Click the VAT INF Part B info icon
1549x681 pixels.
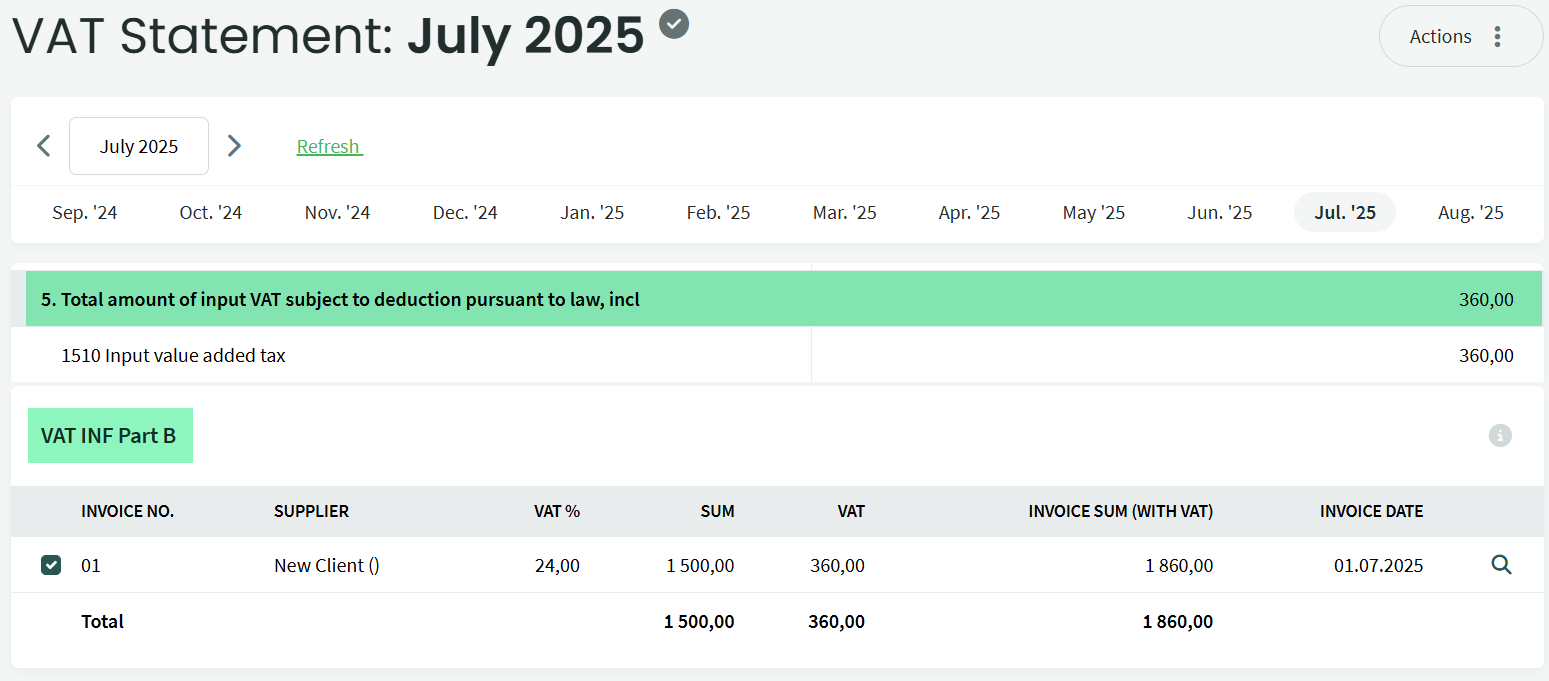pyautogui.click(x=1499, y=435)
